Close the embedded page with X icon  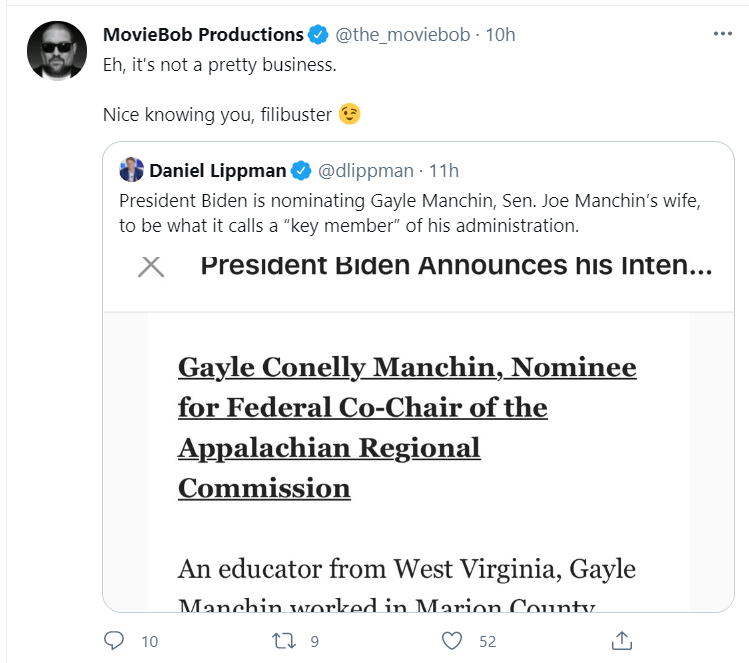[151, 267]
